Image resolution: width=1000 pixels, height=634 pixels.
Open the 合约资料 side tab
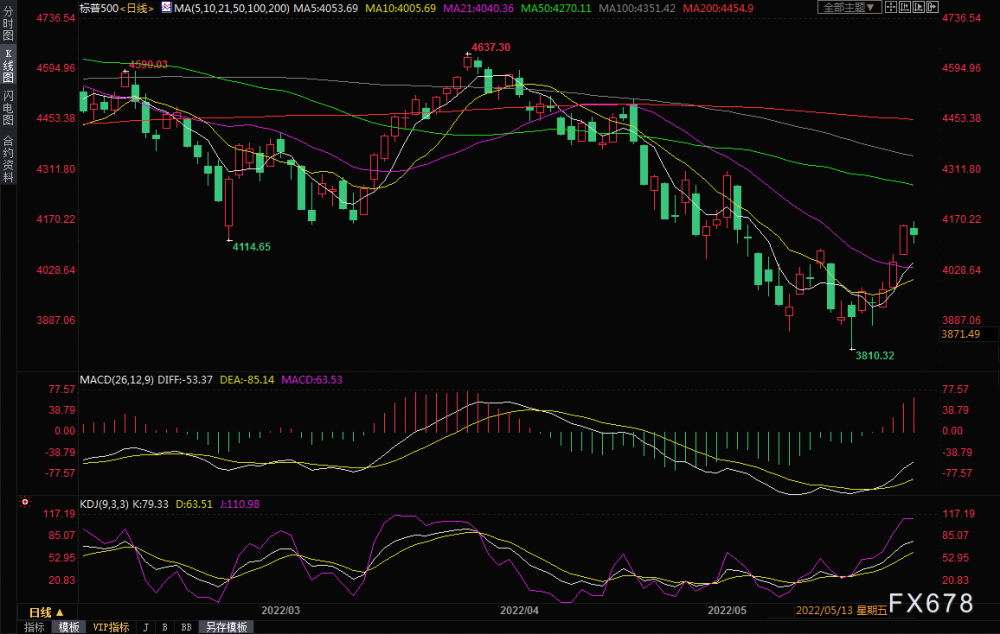coord(8,159)
